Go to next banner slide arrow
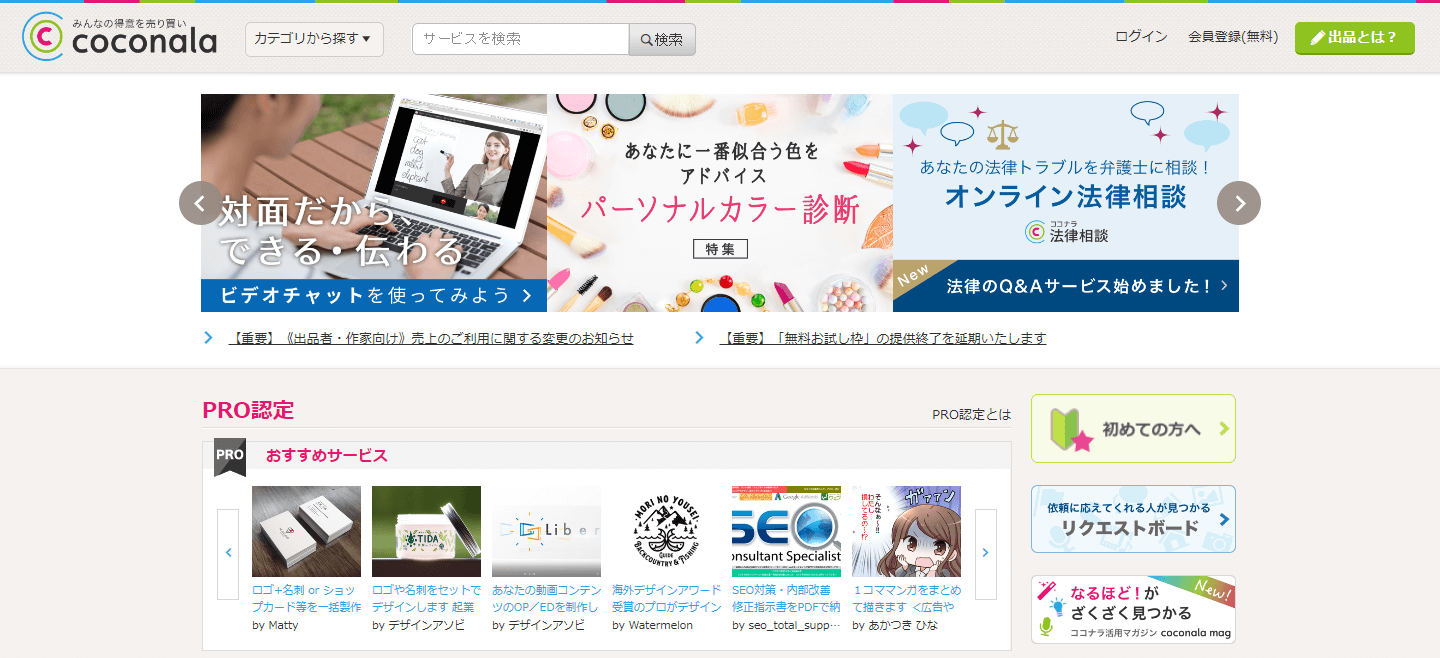This screenshot has width=1440, height=658. click(x=1239, y=203)
